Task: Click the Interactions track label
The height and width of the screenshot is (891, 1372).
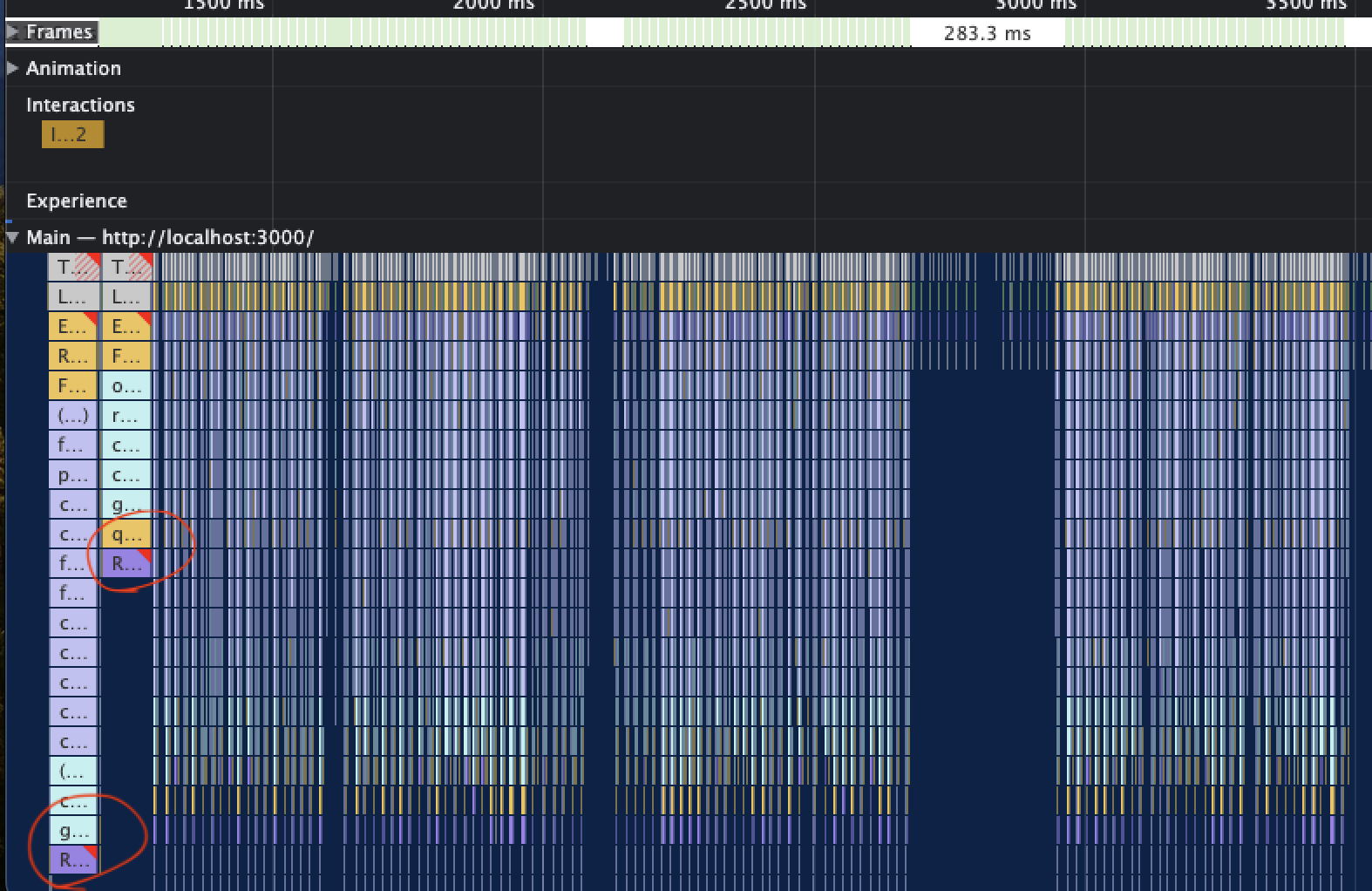Action: [80, 105]
